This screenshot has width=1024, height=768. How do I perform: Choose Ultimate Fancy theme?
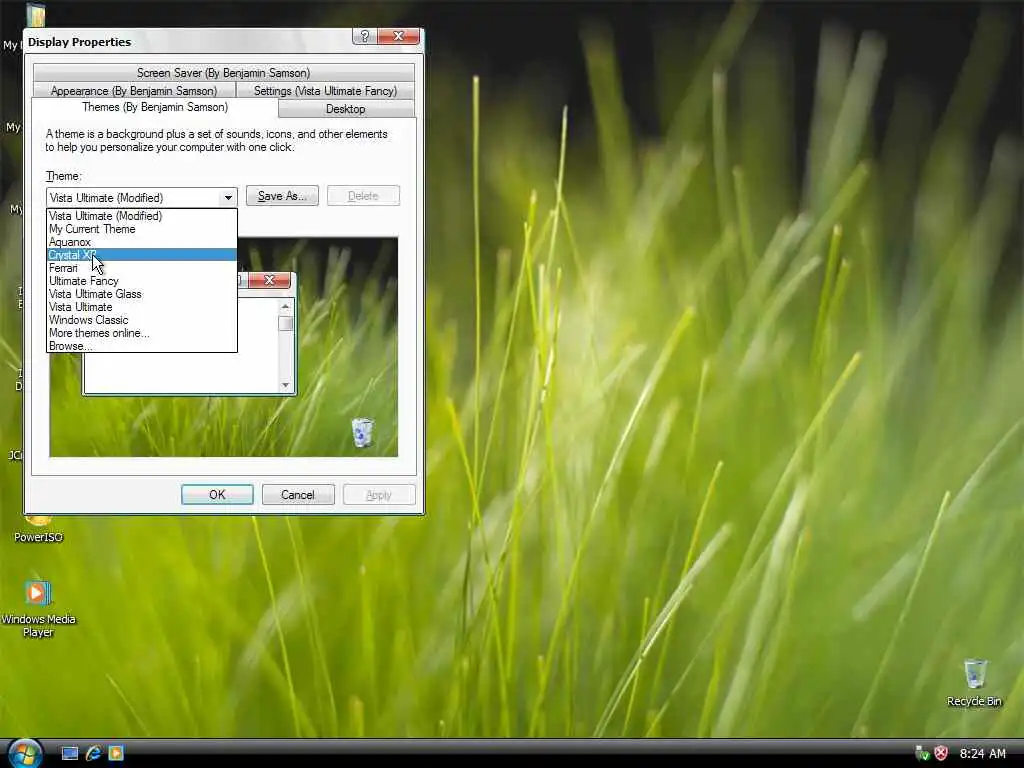(142, 281)
